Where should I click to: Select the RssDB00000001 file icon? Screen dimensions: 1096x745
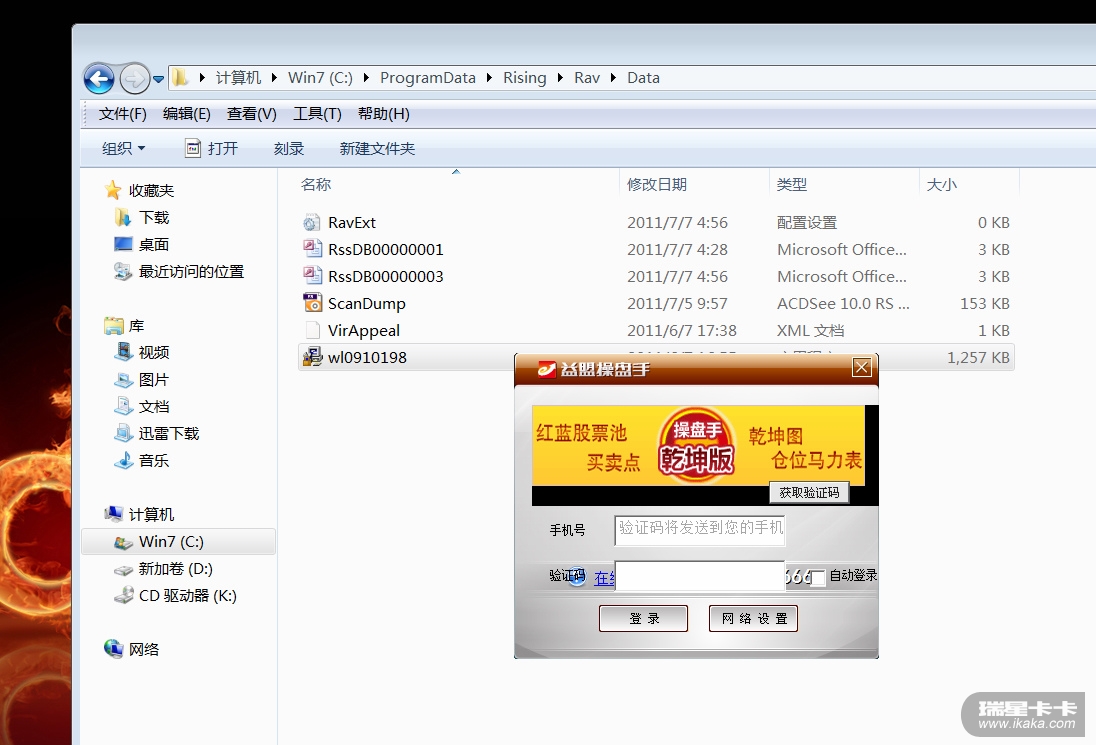pos(312,249)
